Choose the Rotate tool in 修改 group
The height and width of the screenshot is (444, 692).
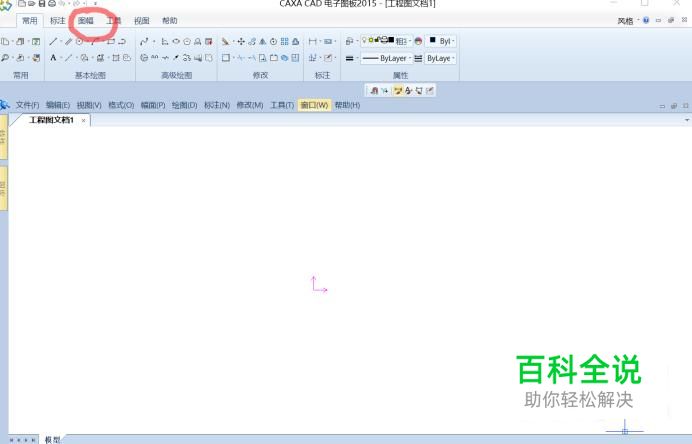click(x=274, y=41)
